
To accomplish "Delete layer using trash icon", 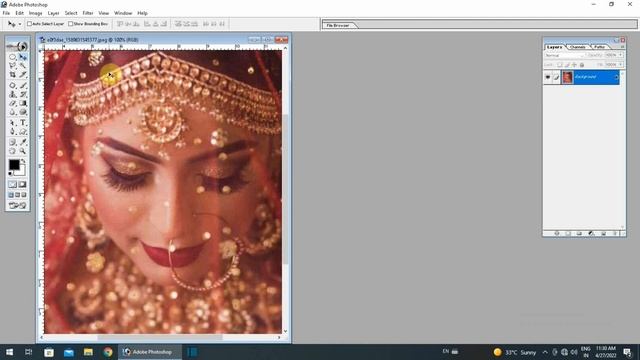I will 615,233.
